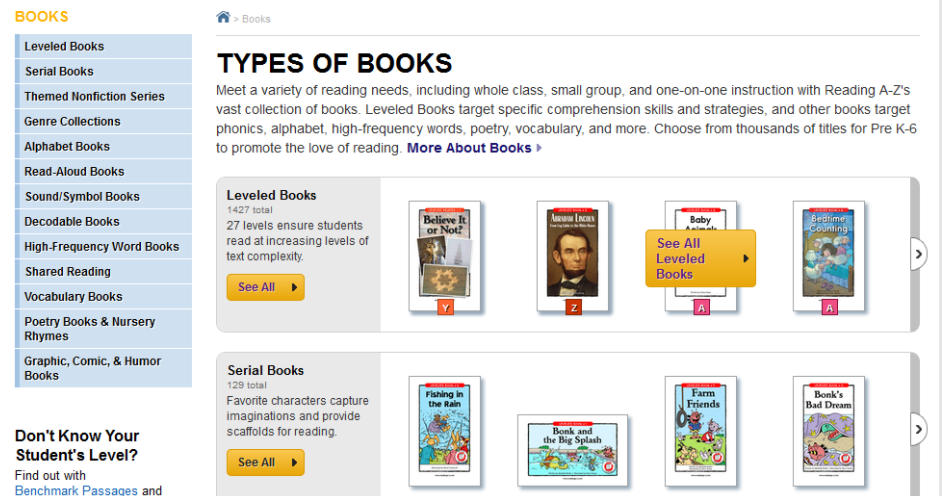
Task: Open Themed Nonfiction Series sidebar item
Action: pos(94,97)
